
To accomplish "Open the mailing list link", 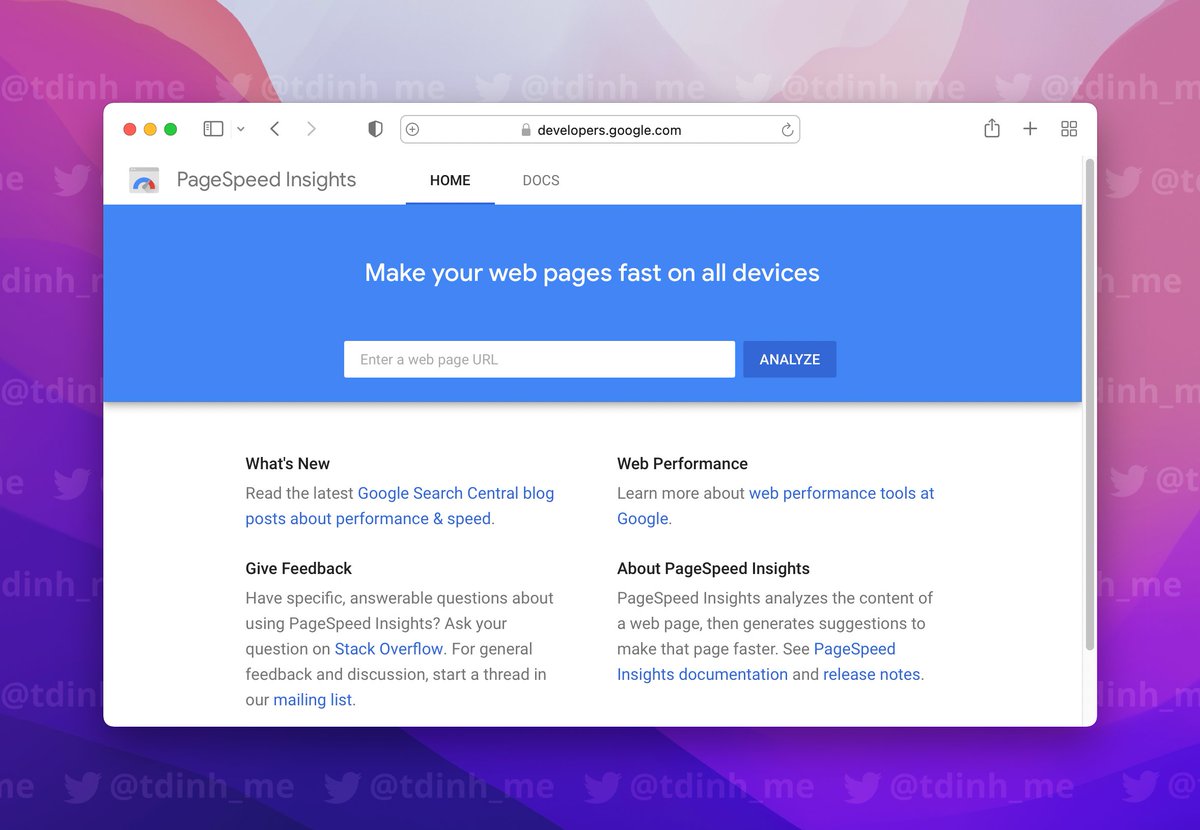I will point(313,700).
